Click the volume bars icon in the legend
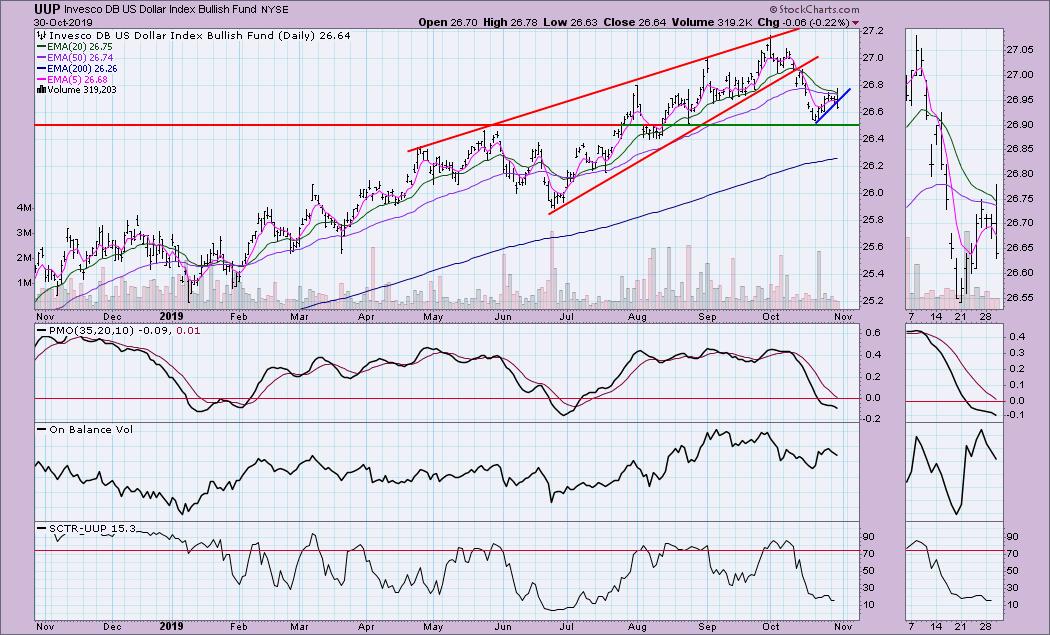Image resolution: width=1050 pixels, height=635 pixels. 42,89
